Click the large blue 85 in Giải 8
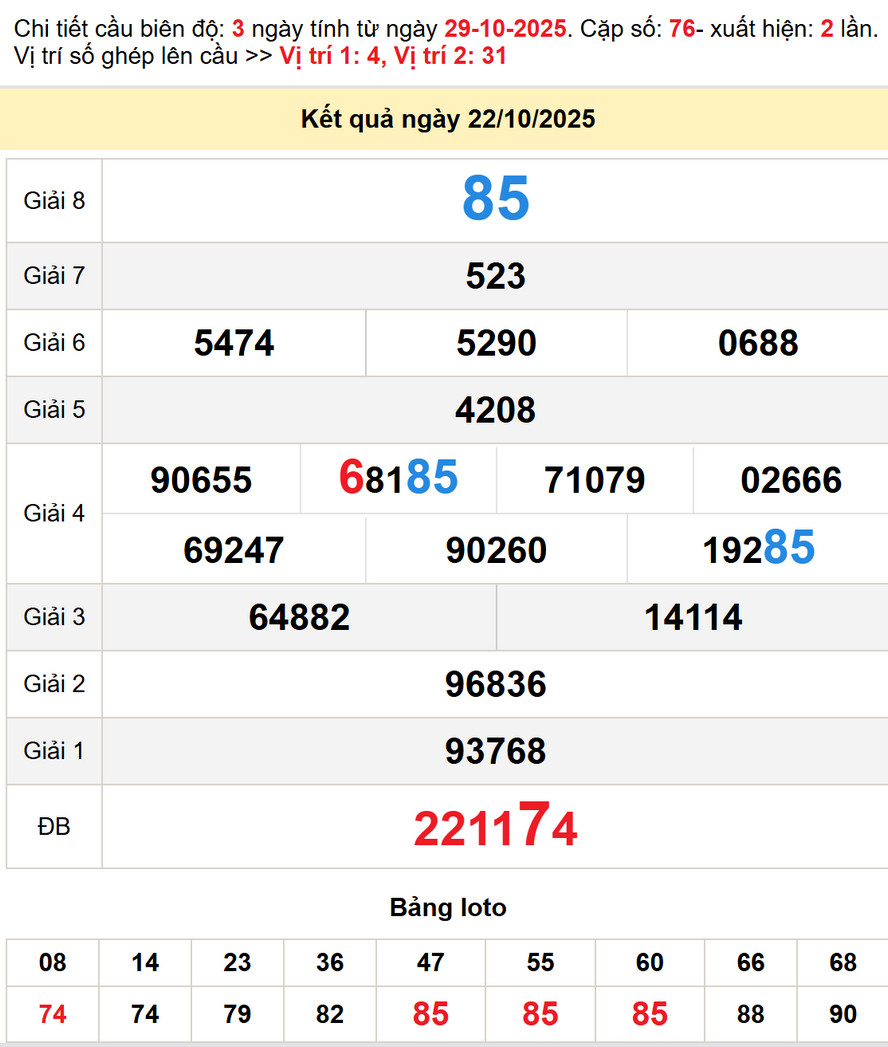Image resolution: width=888 pixels, height=1047 pixels. click(x=495, y=199)
